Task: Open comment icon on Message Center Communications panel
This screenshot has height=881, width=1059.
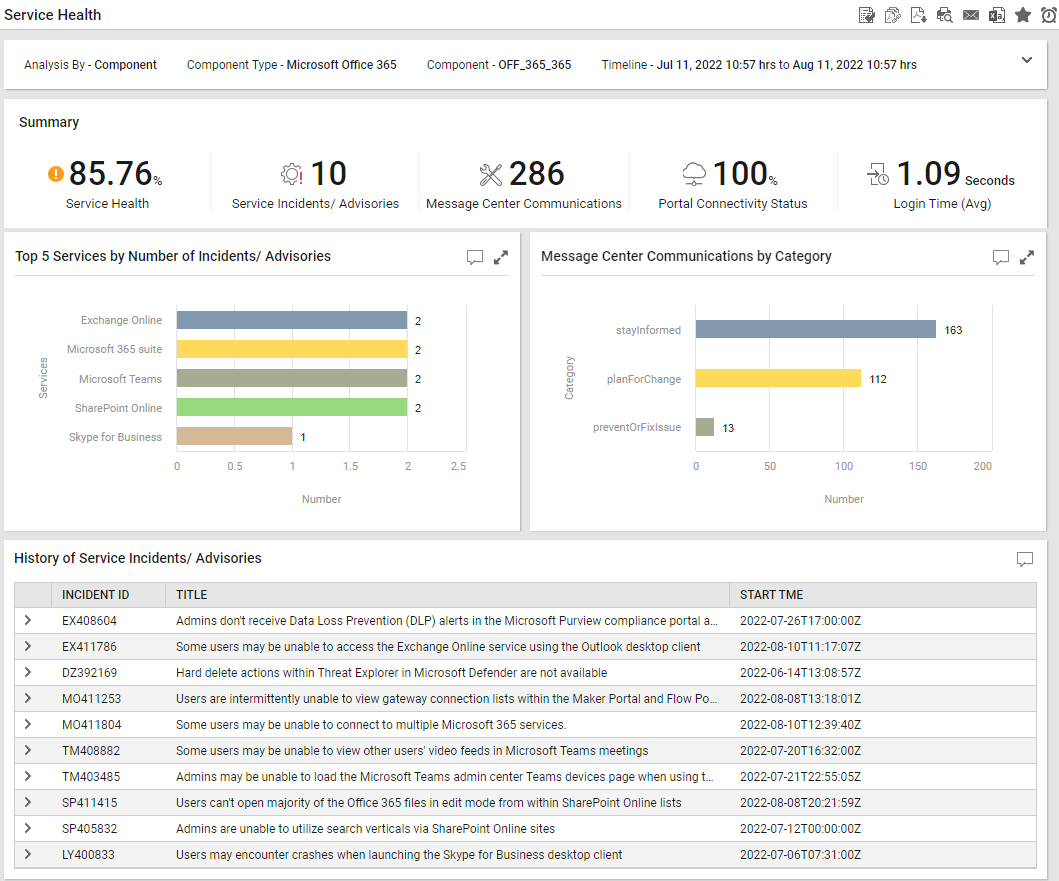Action: point(1001,257)
